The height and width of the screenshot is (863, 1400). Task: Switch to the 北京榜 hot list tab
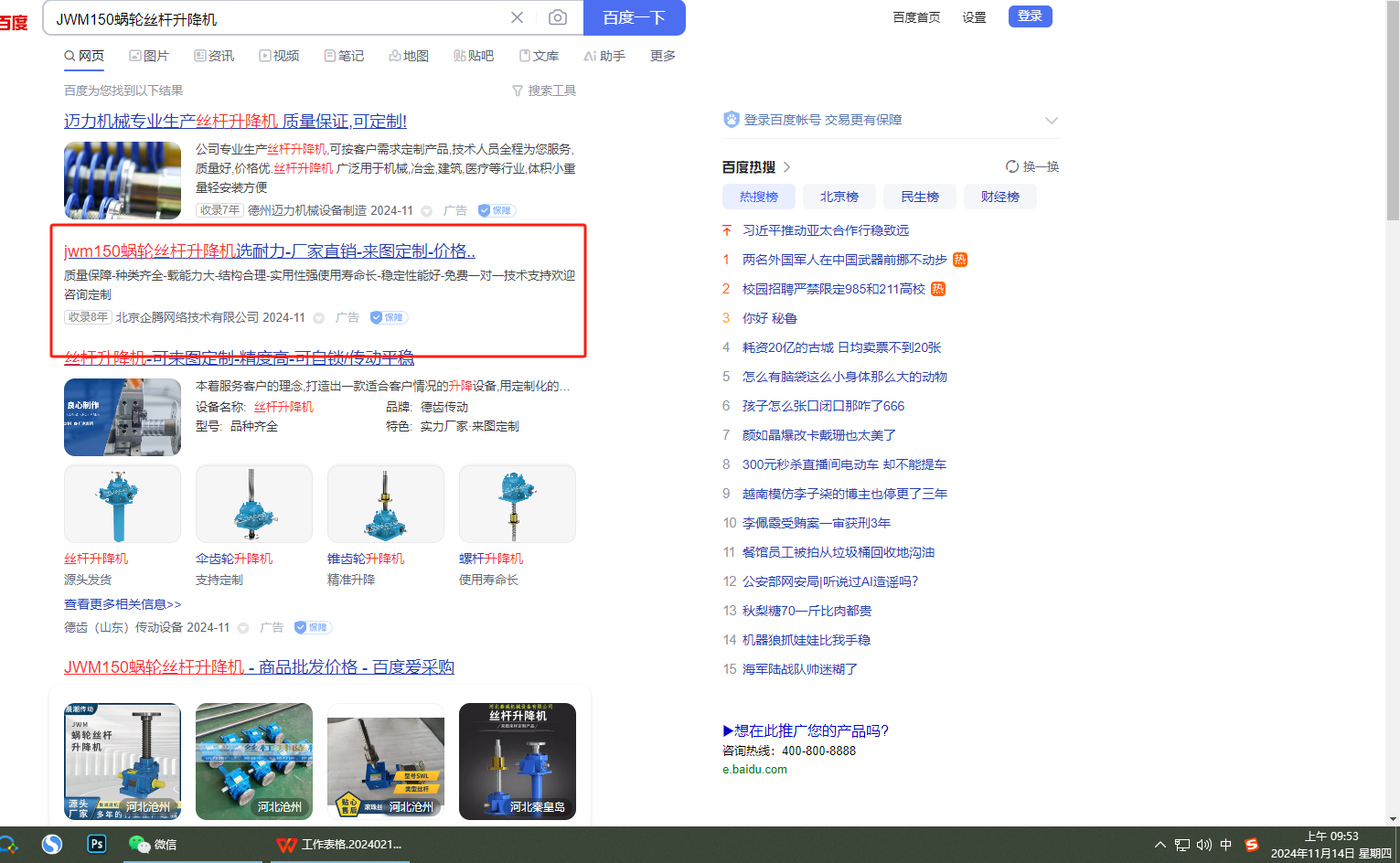(839, 197)
